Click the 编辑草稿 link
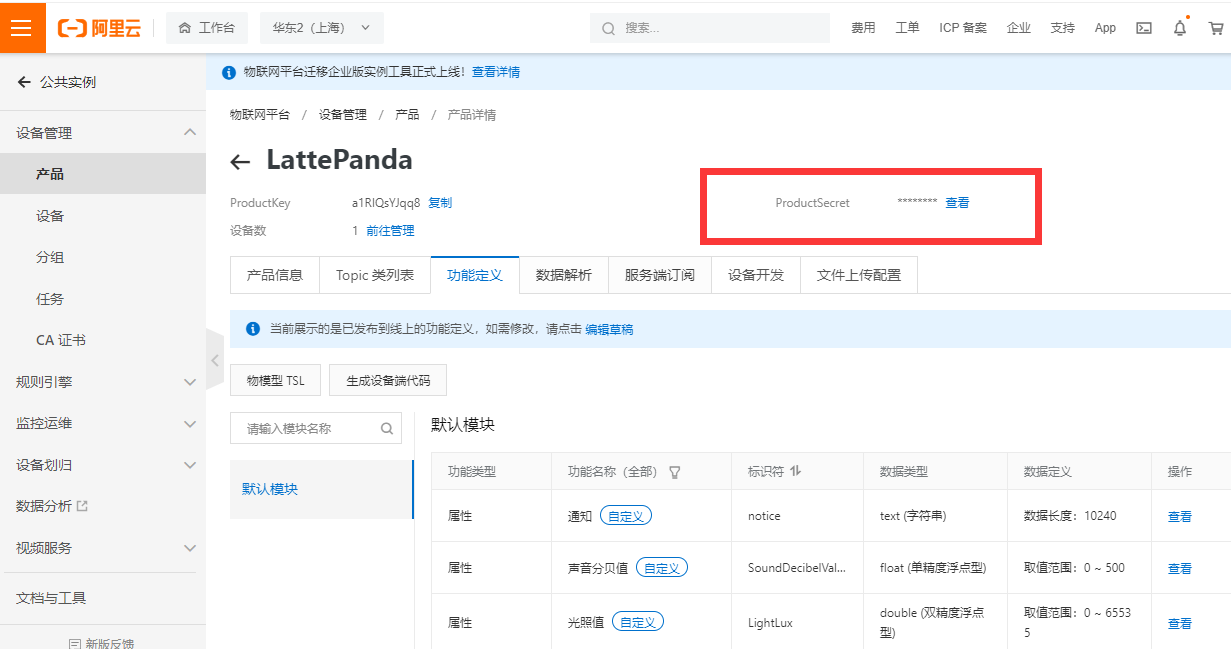 609,329
